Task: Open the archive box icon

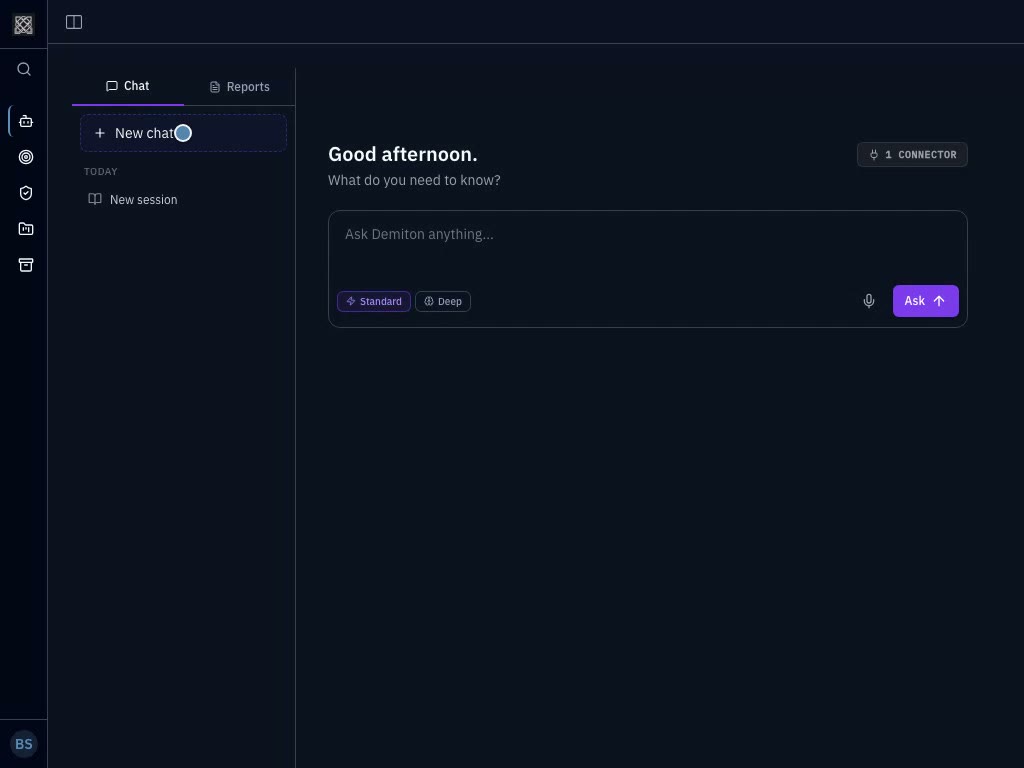Action: [26, 264]
